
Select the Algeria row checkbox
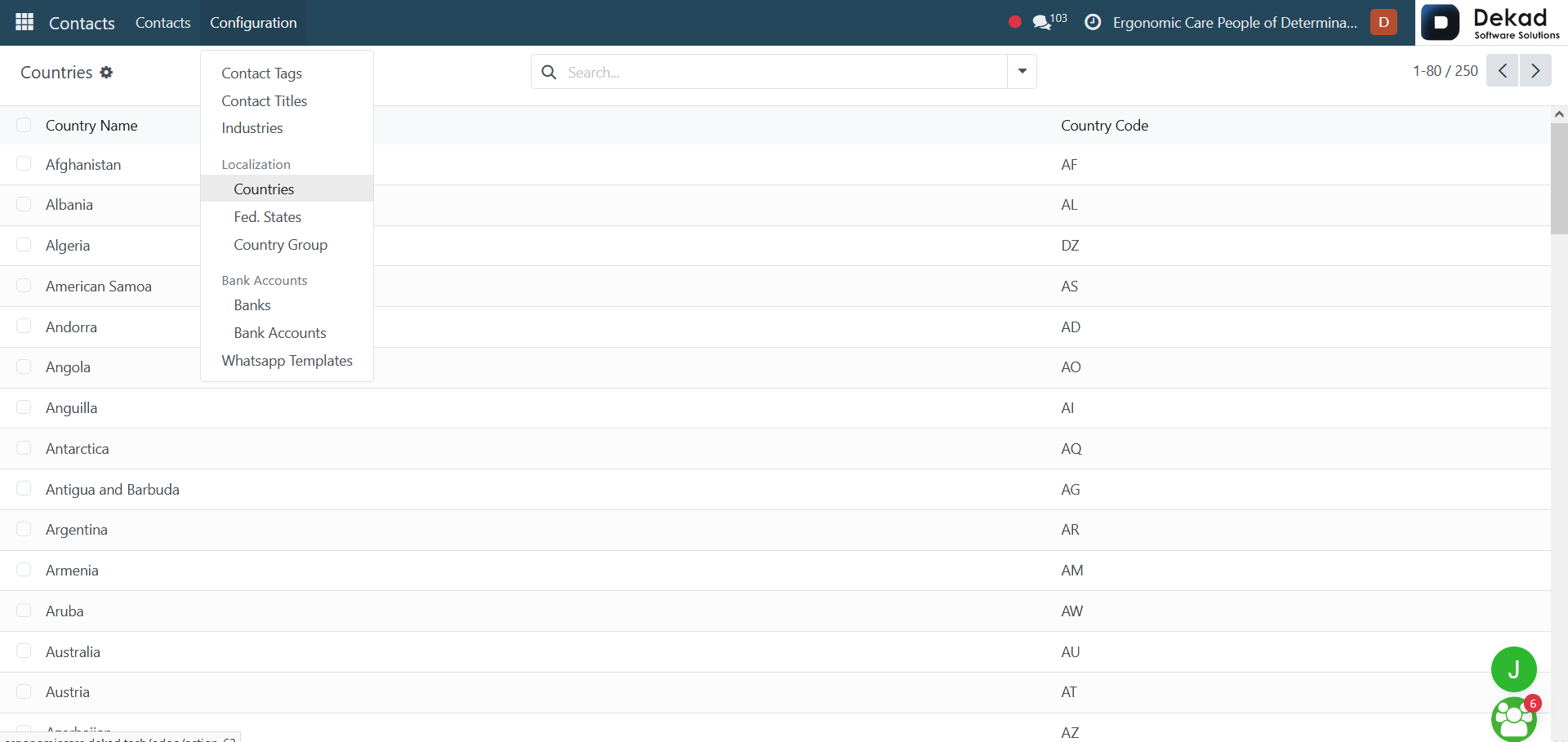click(x=24, y=245)
